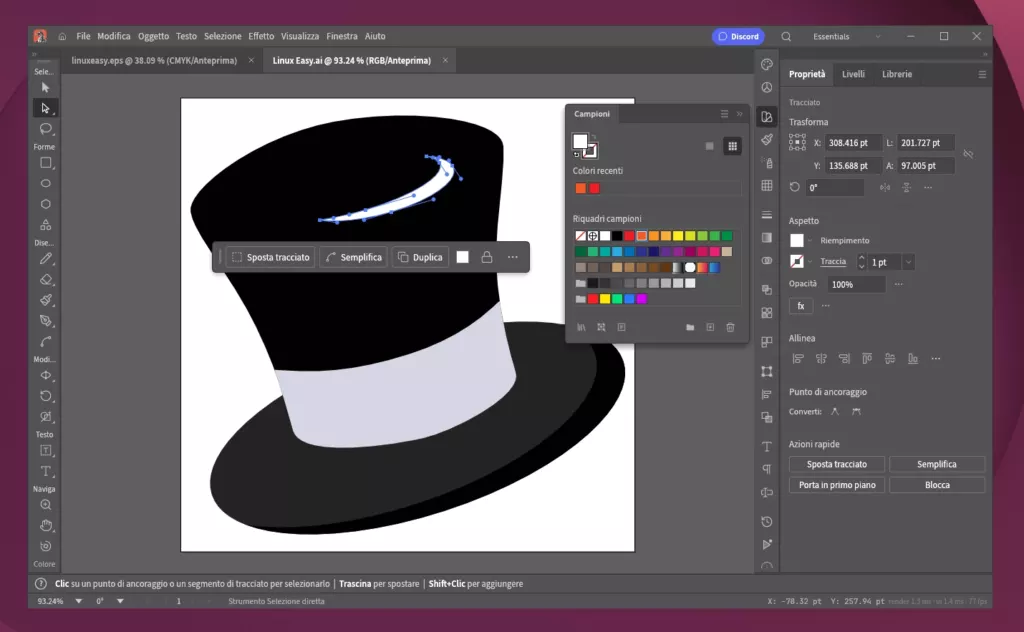This screenshot has width=1024, height=632.
Task: Open the stroke weight dropdown
Action: [x=908, y=262]
